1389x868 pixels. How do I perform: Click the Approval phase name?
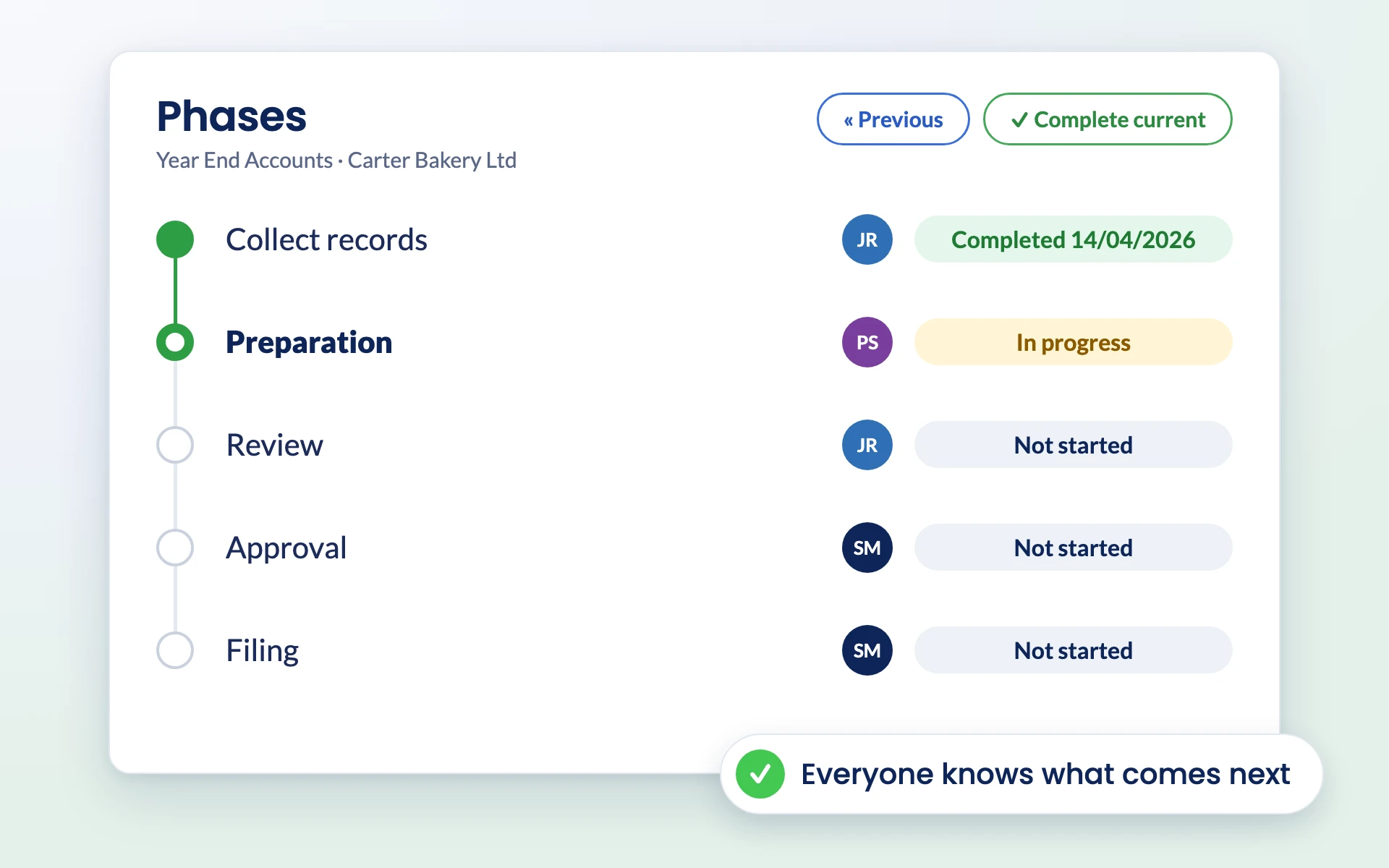(286, 548)
